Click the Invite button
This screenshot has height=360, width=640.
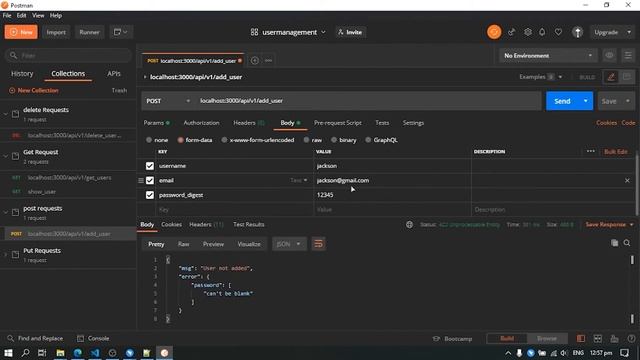pos(350,32)
